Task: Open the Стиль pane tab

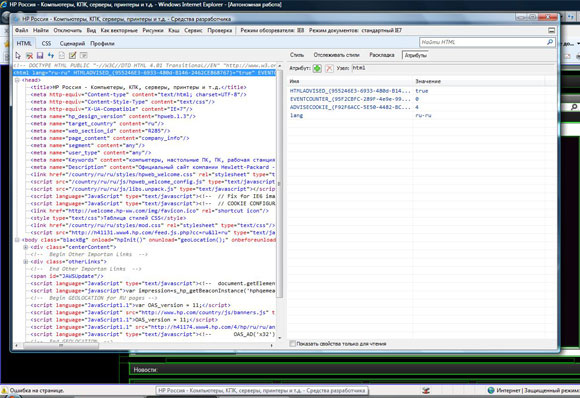Action: tap(297, 55)
